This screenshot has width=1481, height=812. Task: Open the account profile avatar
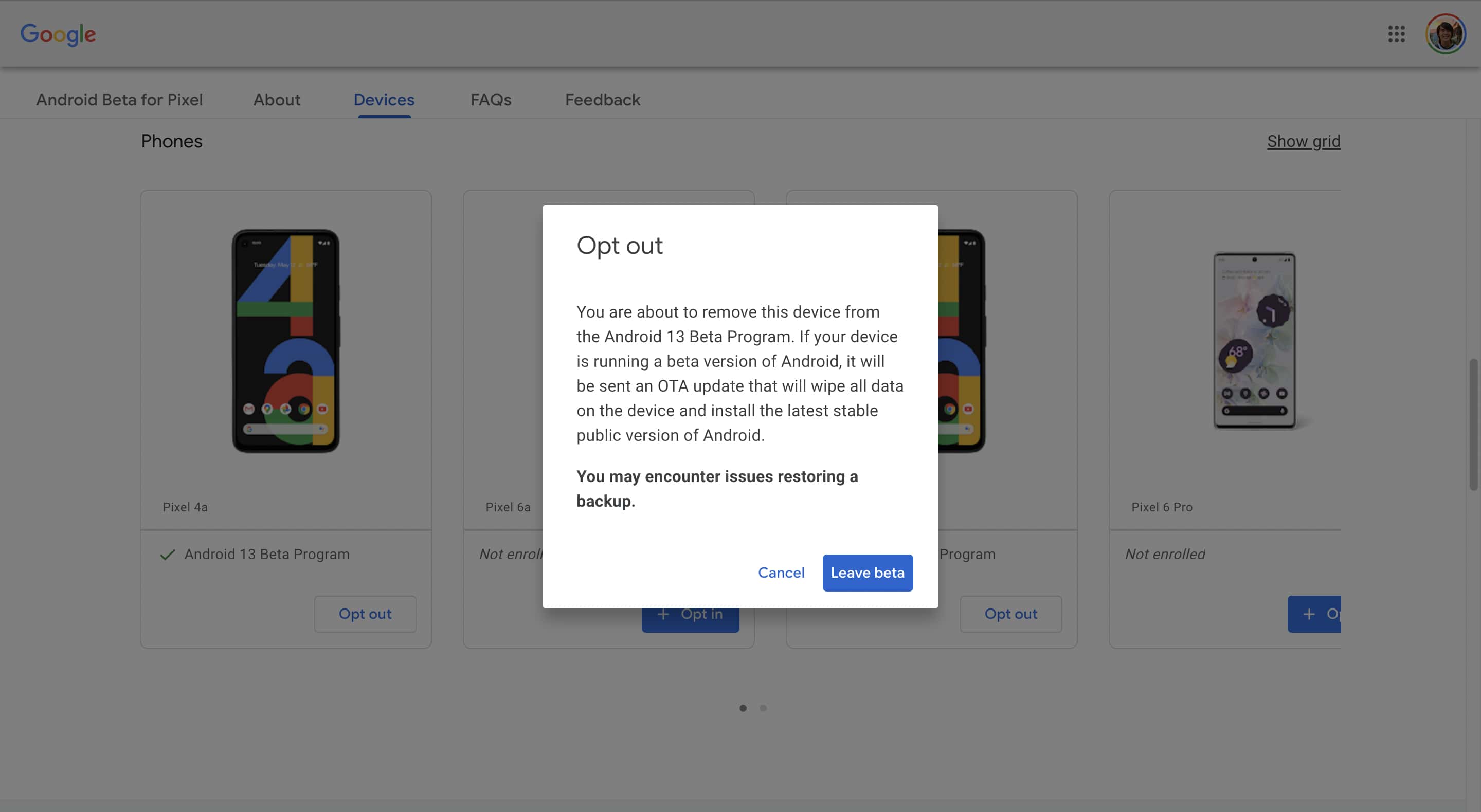[1445, 34]
